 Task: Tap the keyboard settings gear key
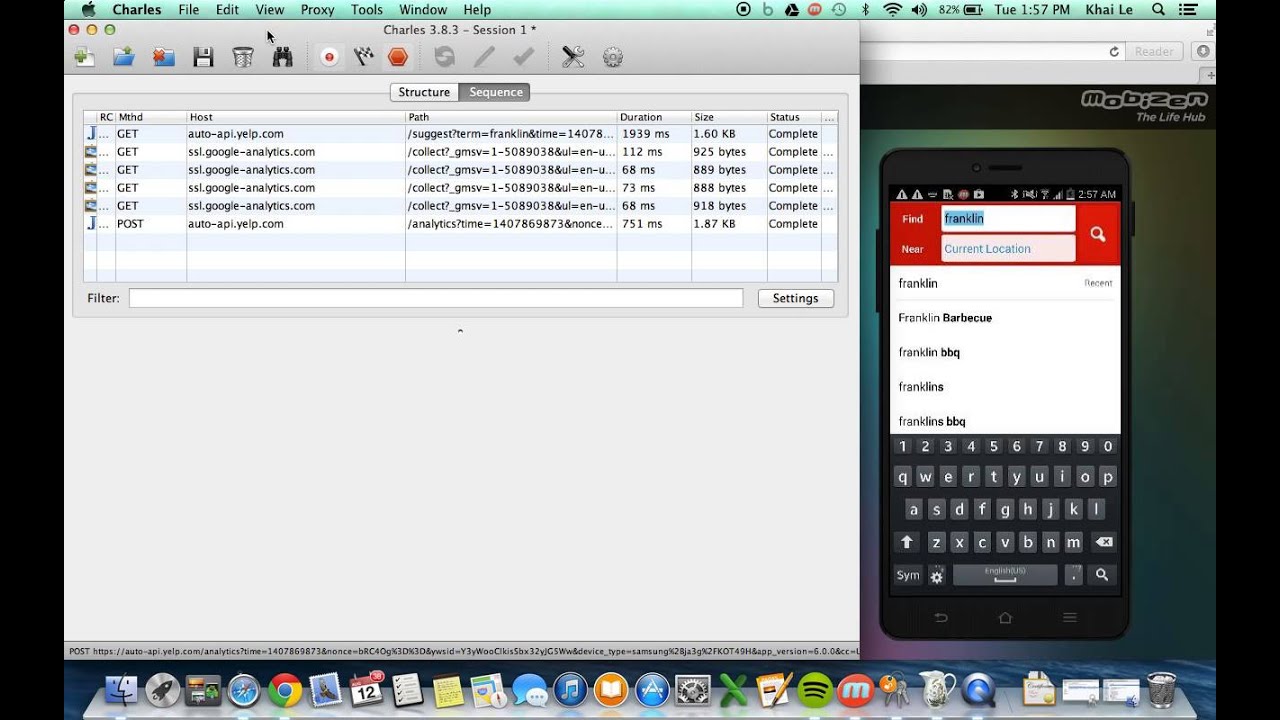coord(937,575)
